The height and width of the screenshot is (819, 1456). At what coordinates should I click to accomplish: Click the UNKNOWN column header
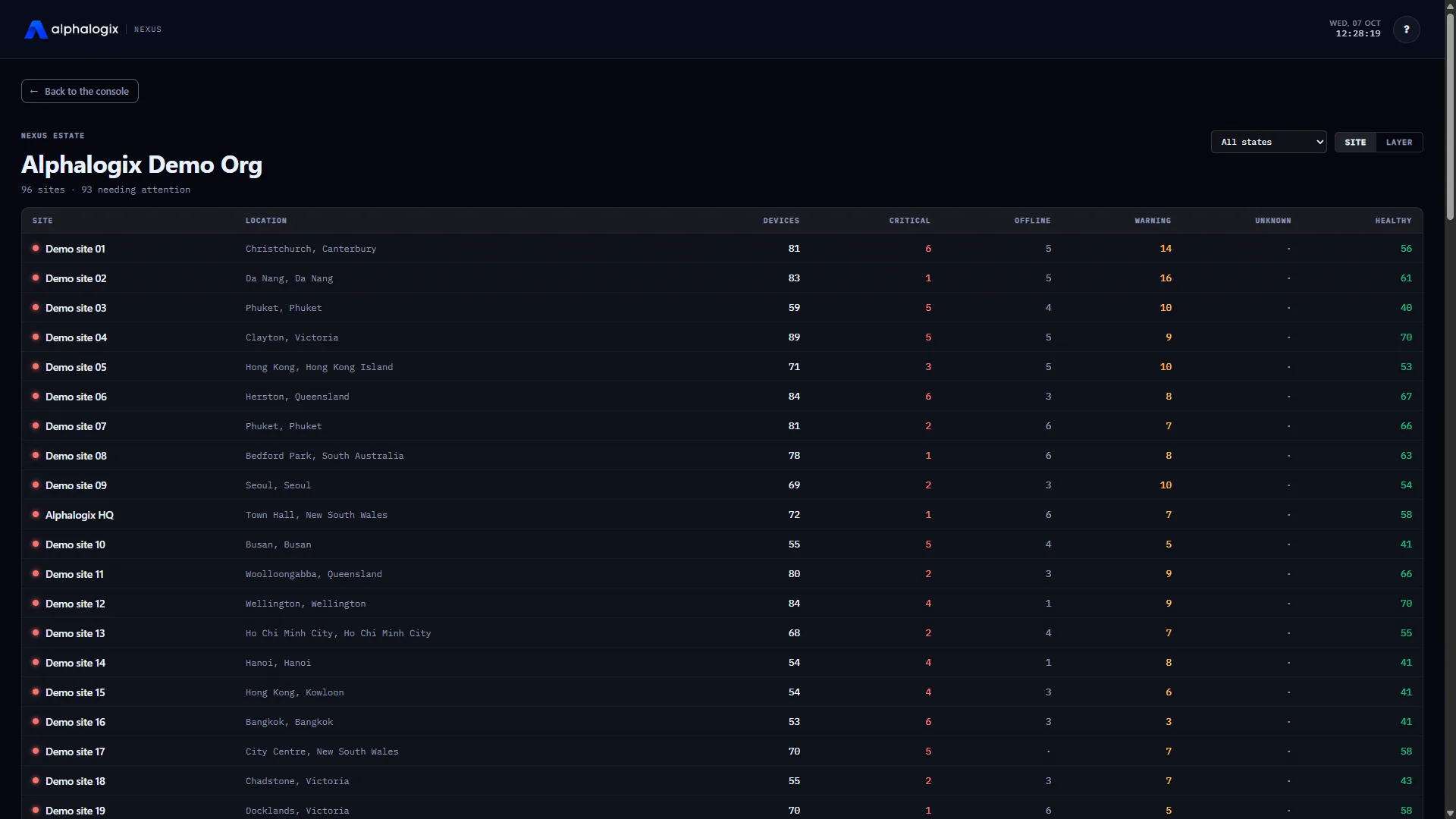coord(1272,221)
